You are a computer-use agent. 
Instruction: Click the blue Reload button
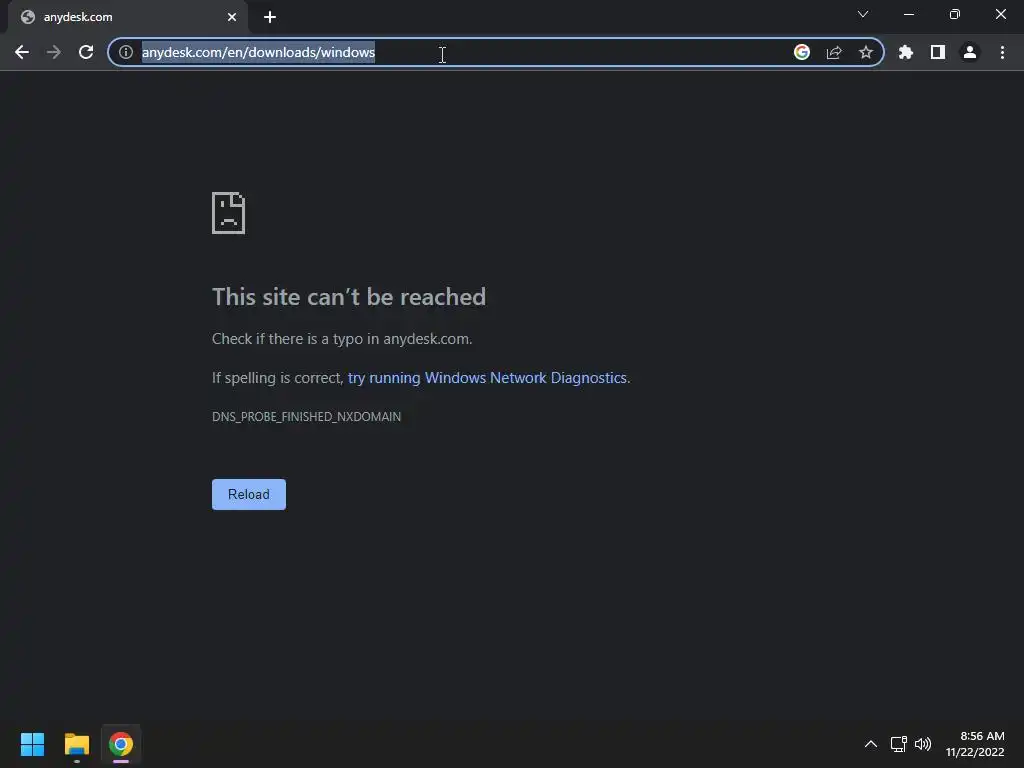pyautogui.click(x=249, y=494)
